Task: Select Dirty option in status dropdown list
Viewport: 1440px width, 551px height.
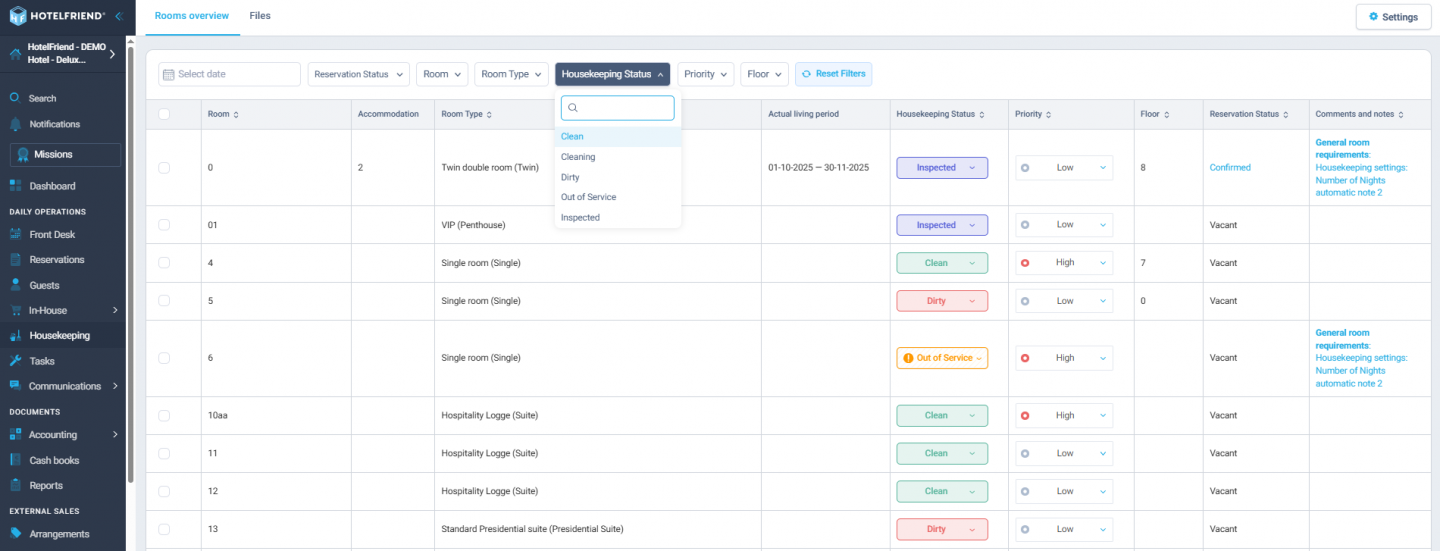Action: pyautogui.click(x=618, y=177)
